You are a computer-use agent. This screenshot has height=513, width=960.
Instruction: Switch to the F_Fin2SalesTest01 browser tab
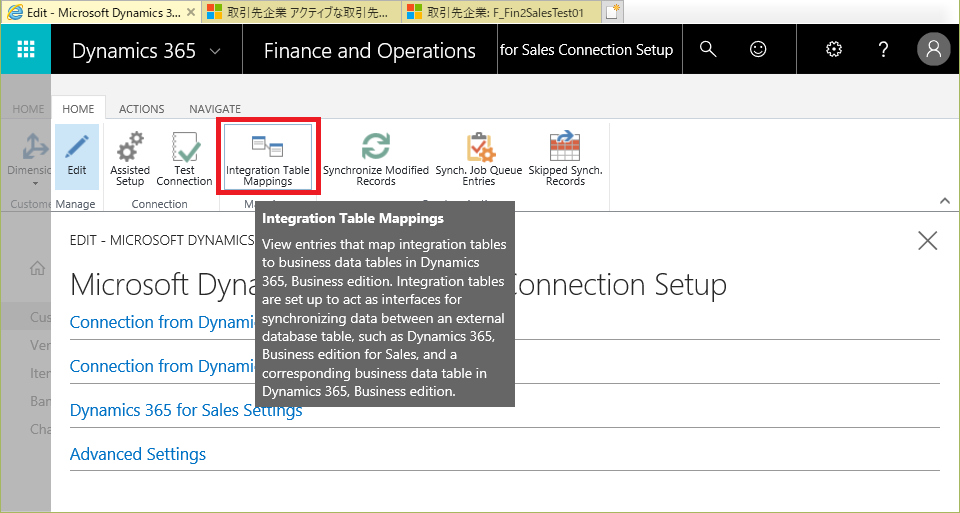pos(501,12)
